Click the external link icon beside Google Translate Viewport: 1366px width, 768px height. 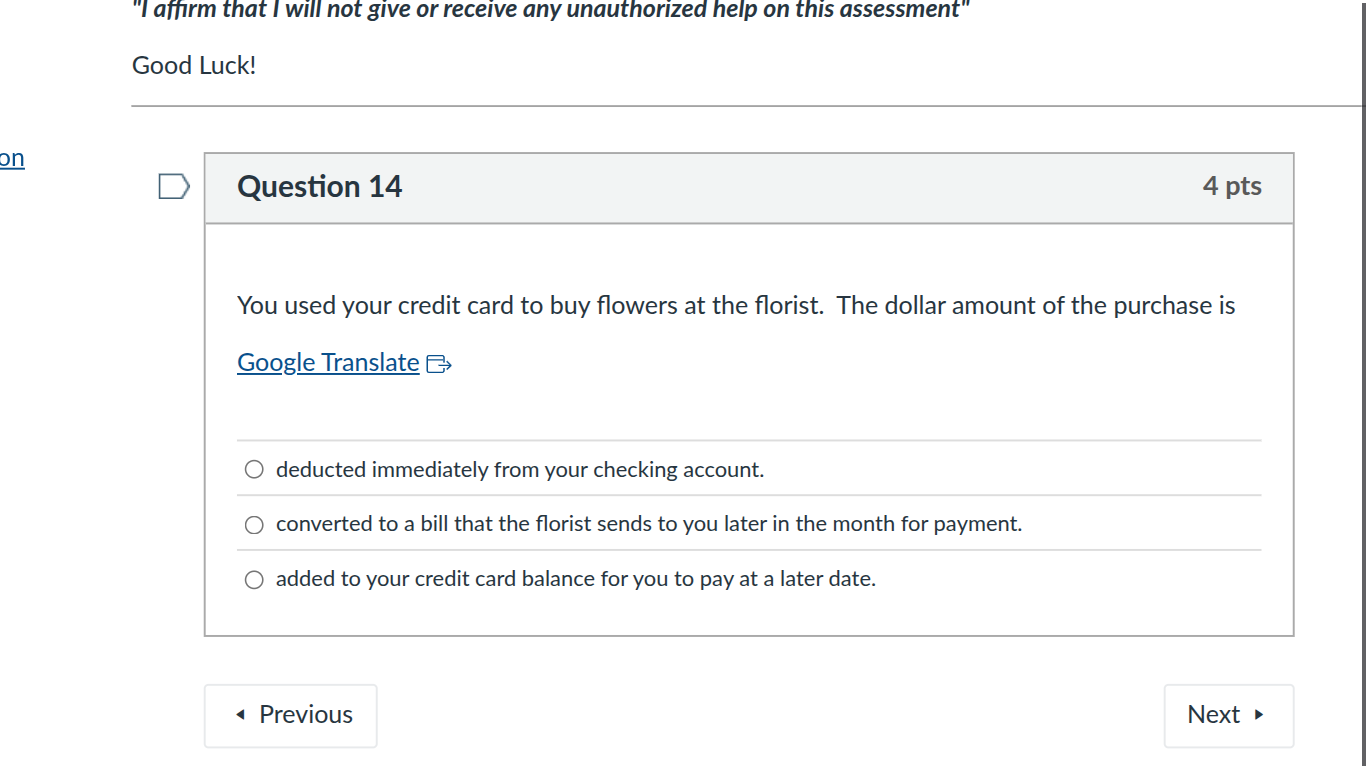coord(438,364)
